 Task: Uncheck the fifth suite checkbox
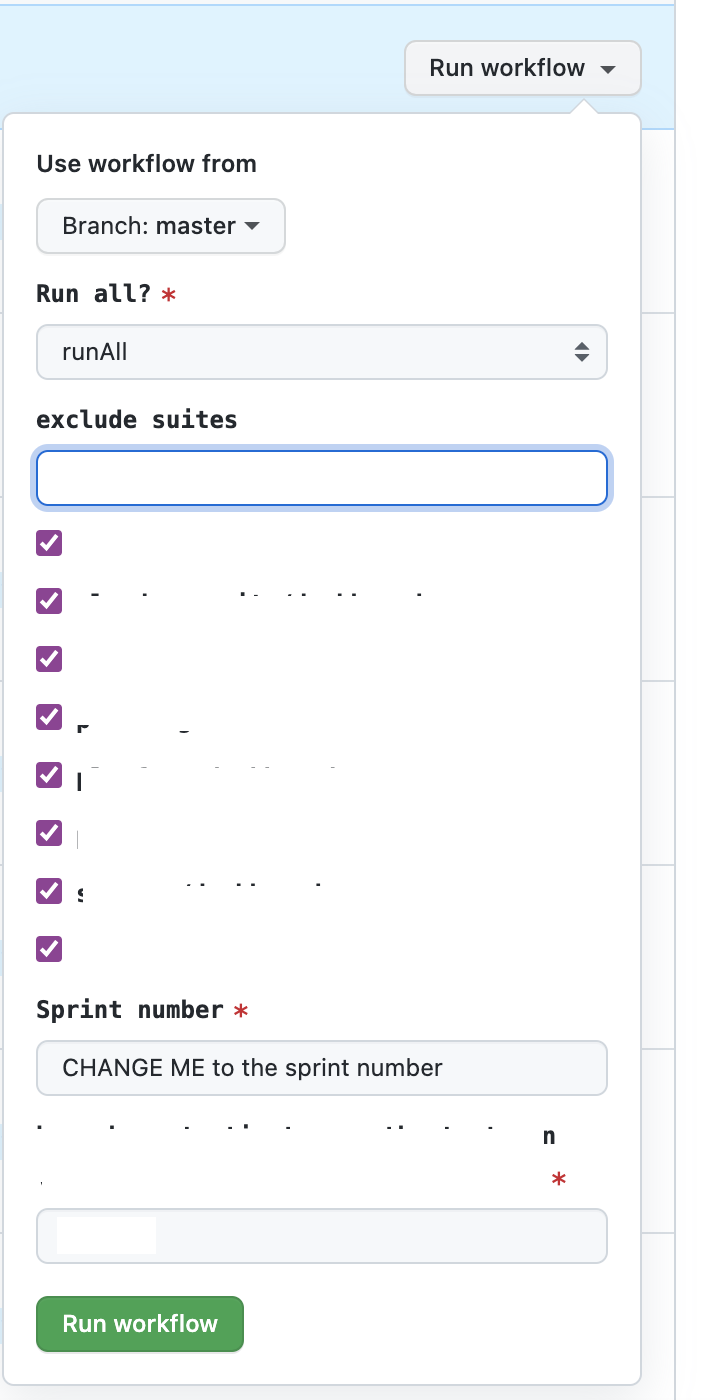[49, 774]
